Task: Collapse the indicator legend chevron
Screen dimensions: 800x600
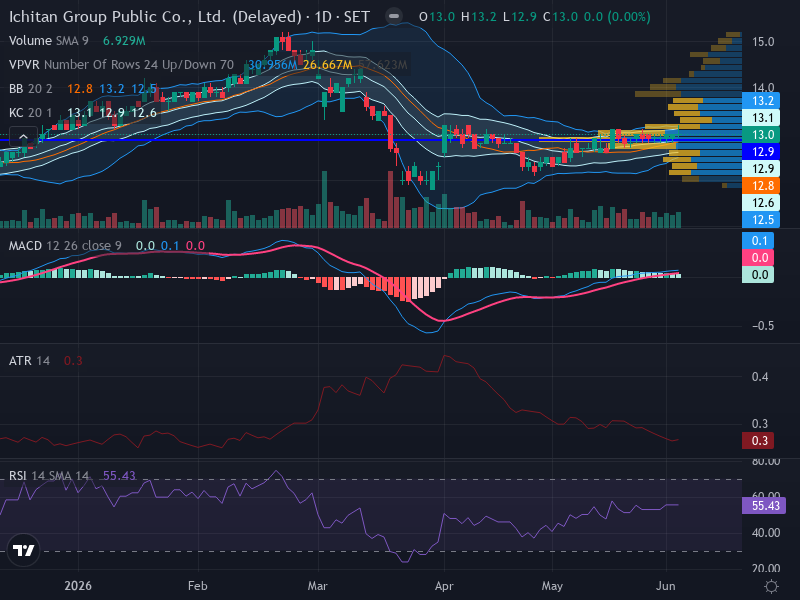Action: coord(23,137)
